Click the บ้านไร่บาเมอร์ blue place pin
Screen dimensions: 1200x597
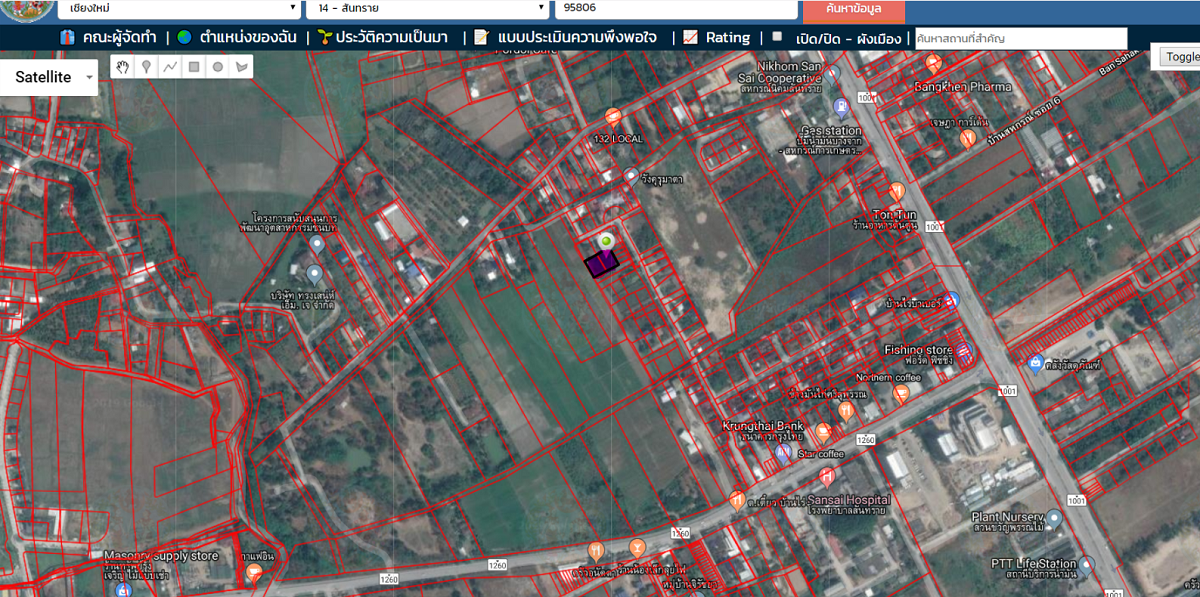pos(952,300)
